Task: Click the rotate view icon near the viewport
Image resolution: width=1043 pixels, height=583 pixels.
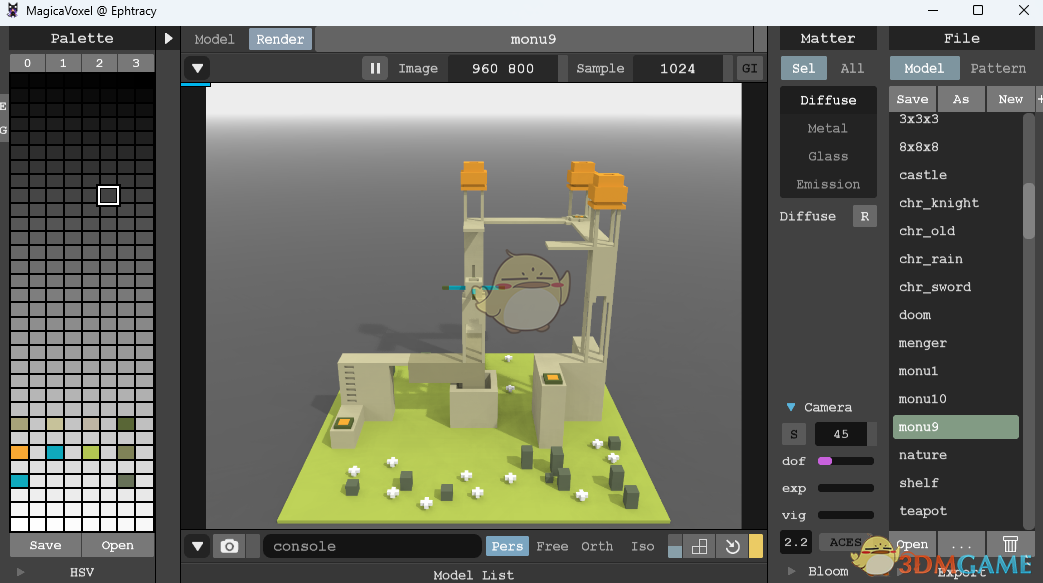Action: pos(731,546)
